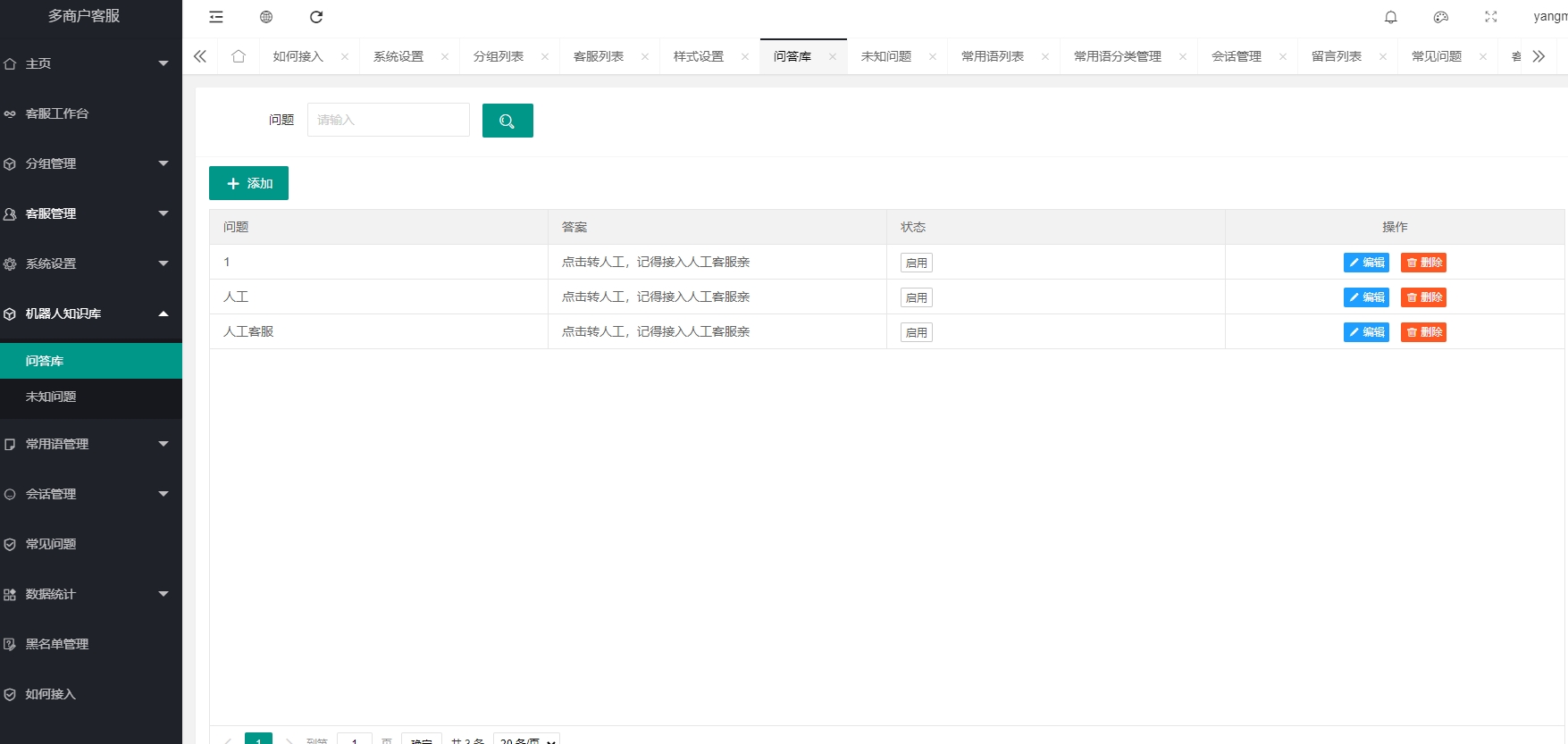The height and width of the screenshot is (744, 1568).
Task: Close the 系统设置 tab
Action: pyautogui.click(x=445, y=56)
